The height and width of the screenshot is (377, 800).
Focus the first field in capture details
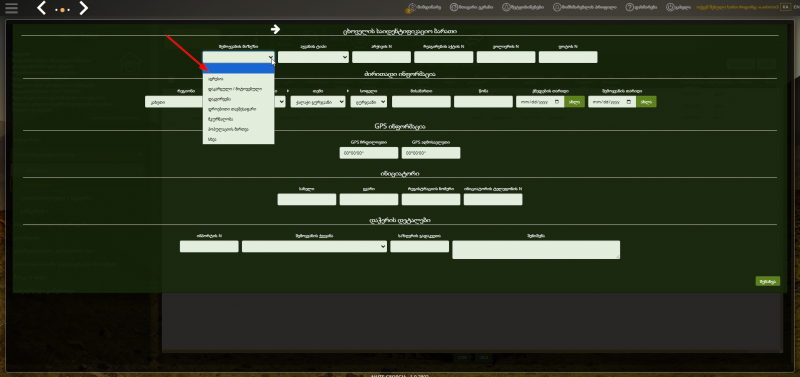209,246
